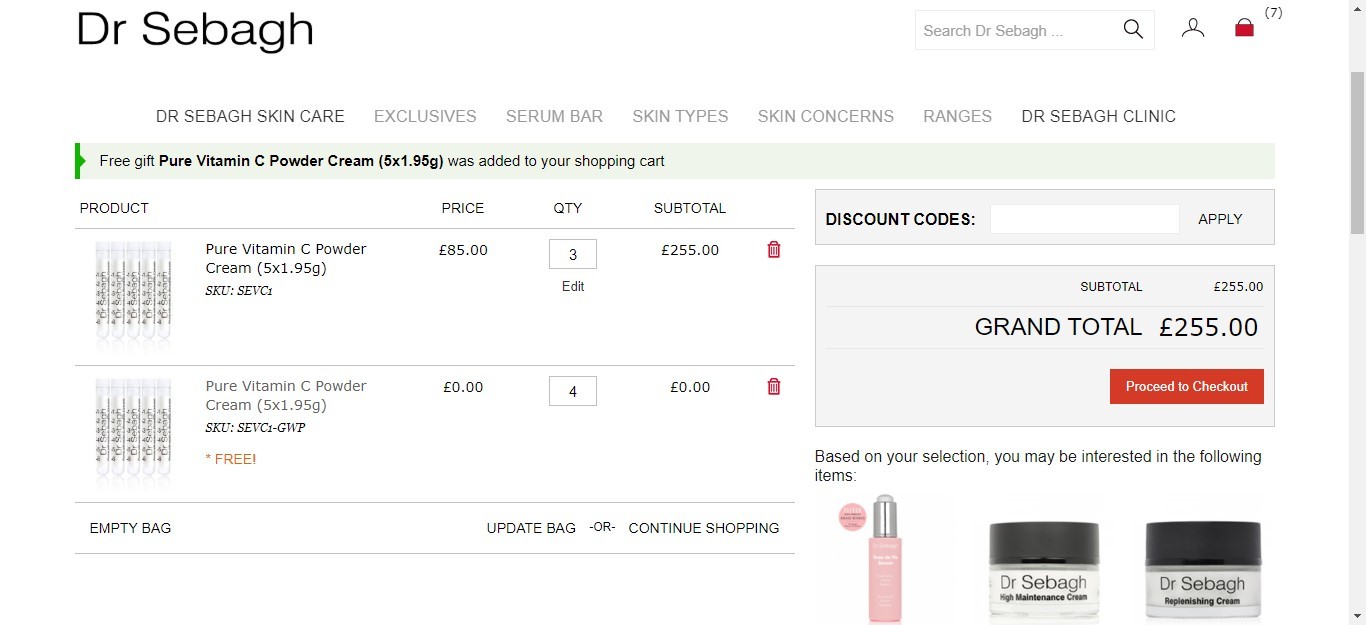This screenshot has width=1366, height=625.
Task: Open the Ranges menu
Action: tap(958, 116)
